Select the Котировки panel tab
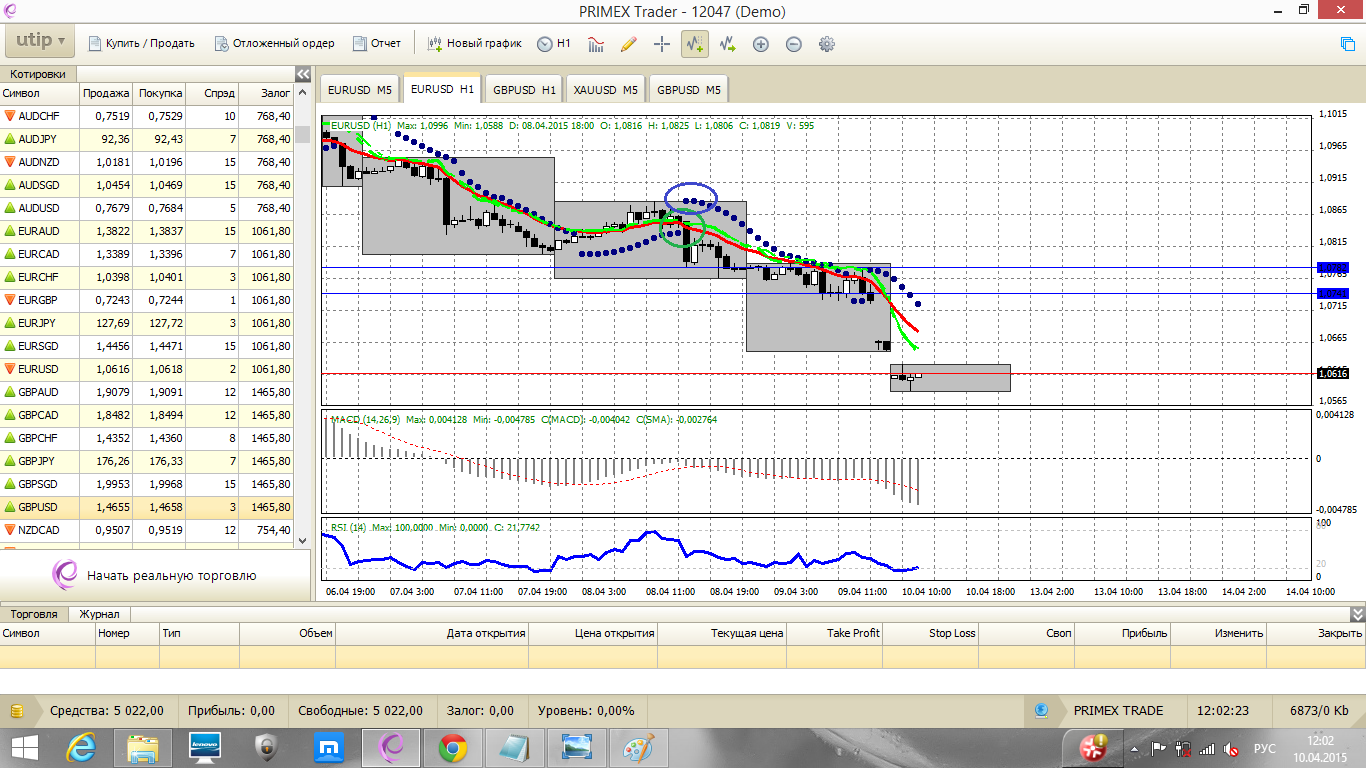The image size is (1366, 768). pyautogui.click(x=38, y=74)
